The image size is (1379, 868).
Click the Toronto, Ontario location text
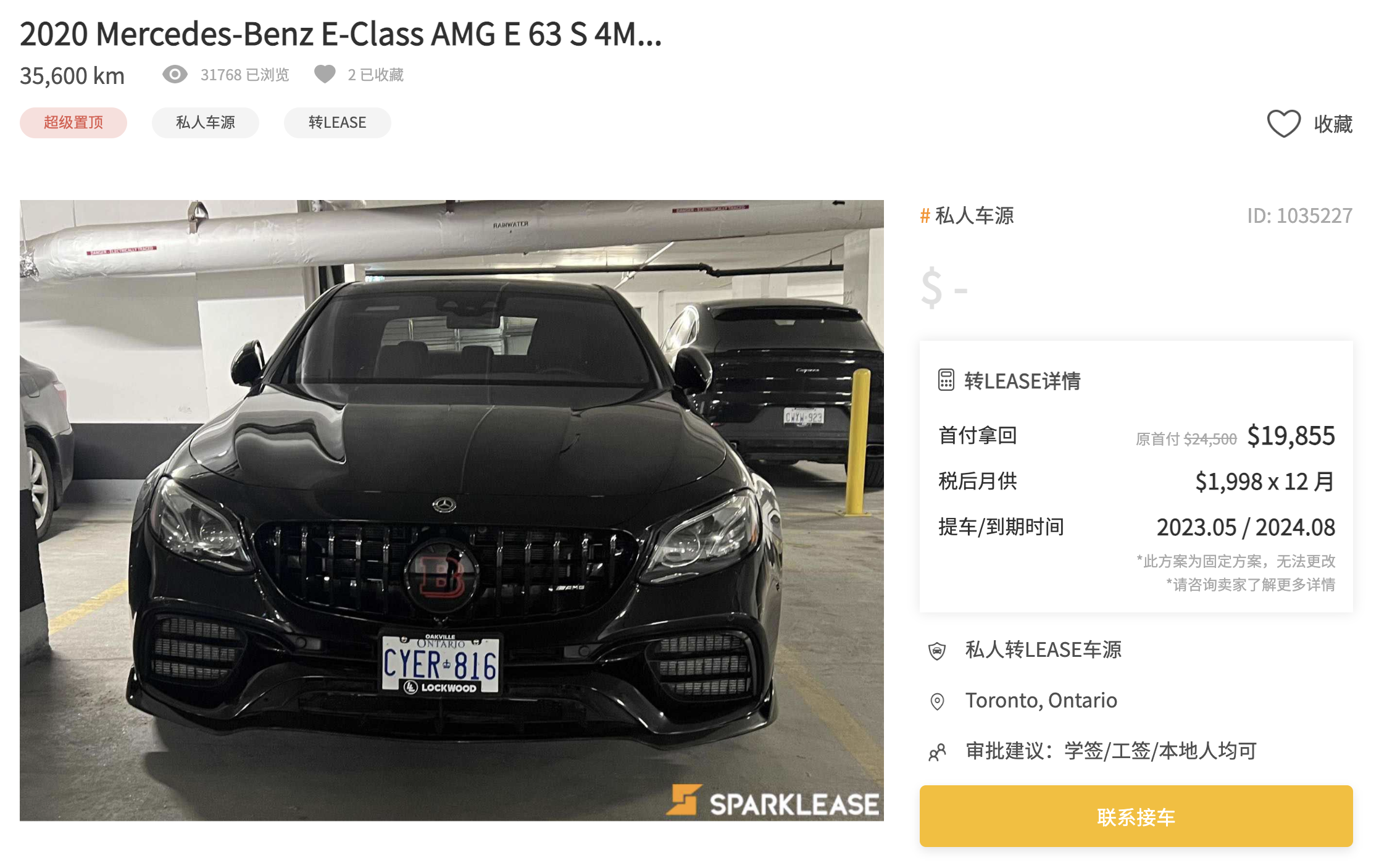(x=1041, y=701)
